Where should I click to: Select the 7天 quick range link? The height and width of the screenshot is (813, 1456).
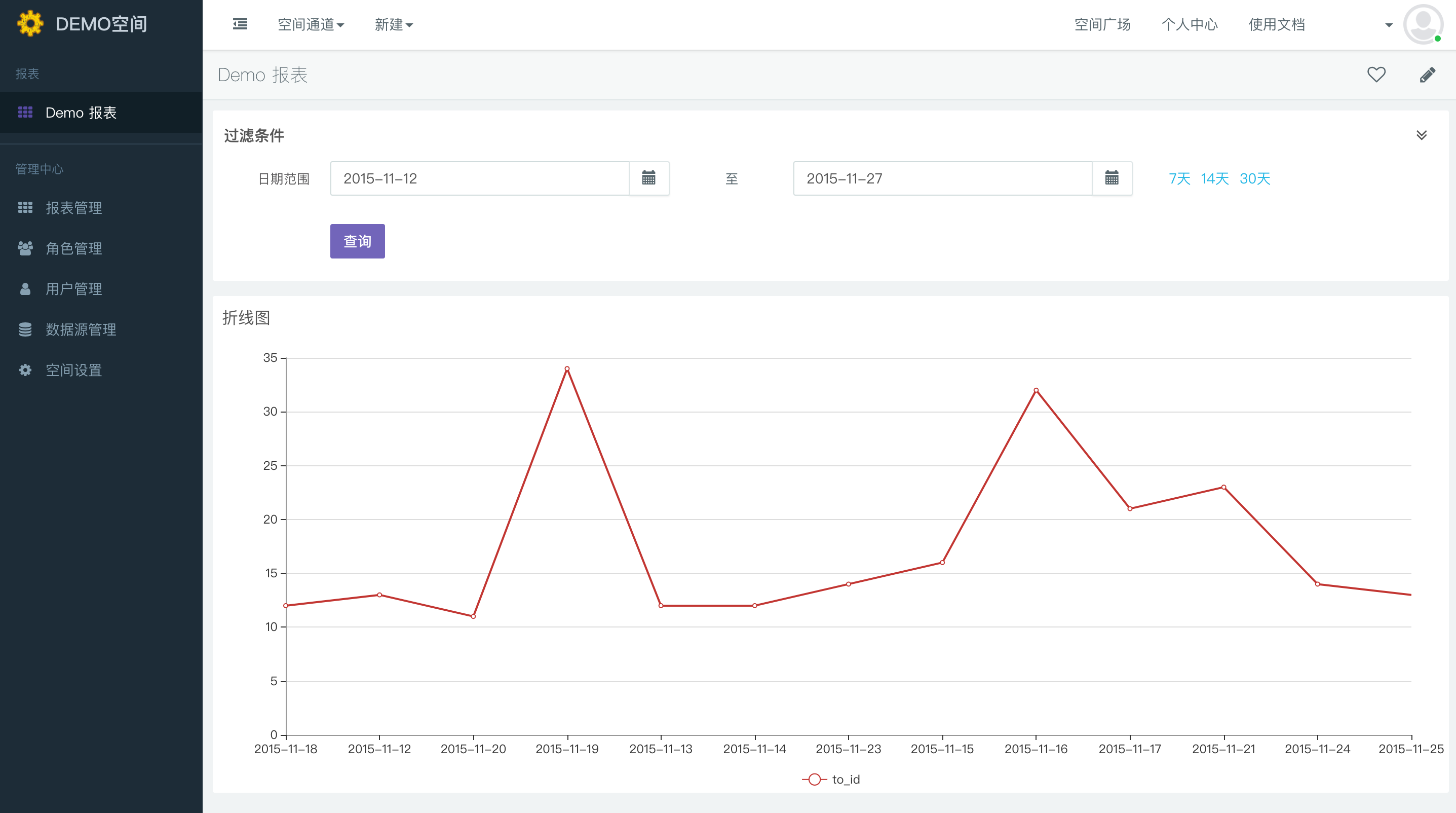tap(1179, 178)
